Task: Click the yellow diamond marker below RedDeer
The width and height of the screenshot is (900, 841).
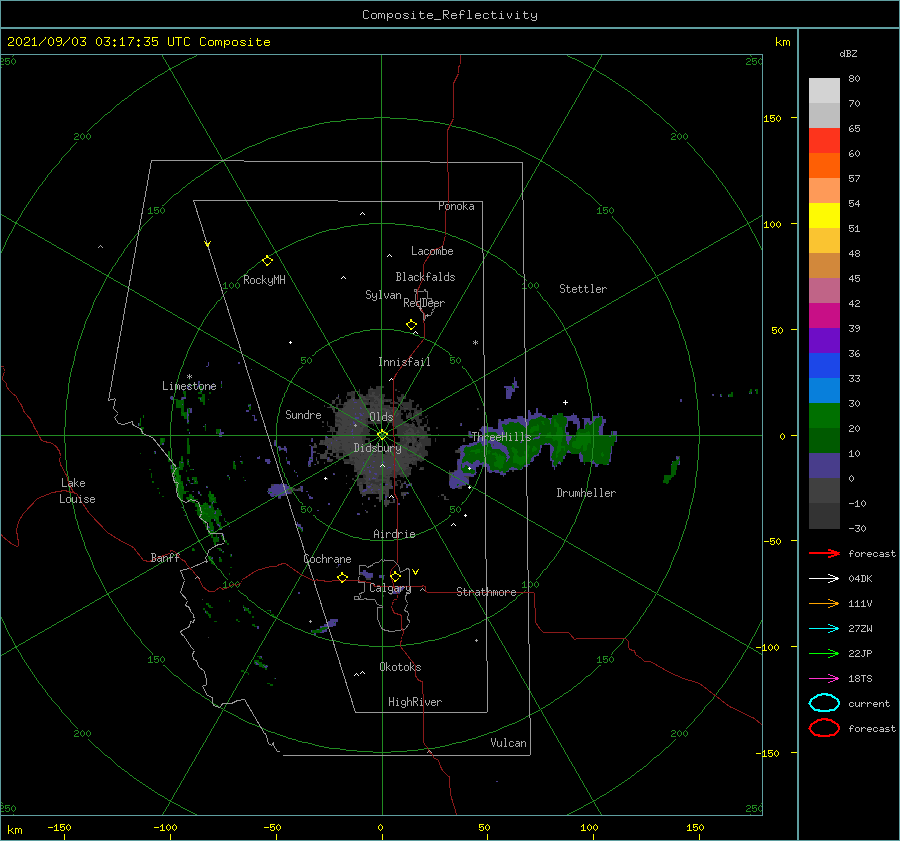Action: (x=412, y=325)
